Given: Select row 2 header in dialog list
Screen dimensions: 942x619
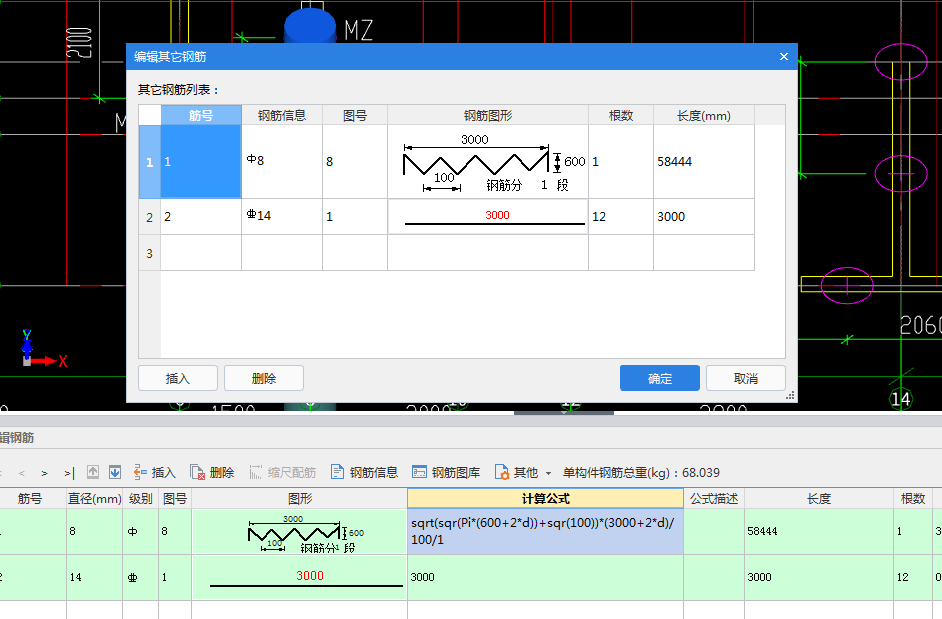Looking at the screenshot, I should 150,217.
